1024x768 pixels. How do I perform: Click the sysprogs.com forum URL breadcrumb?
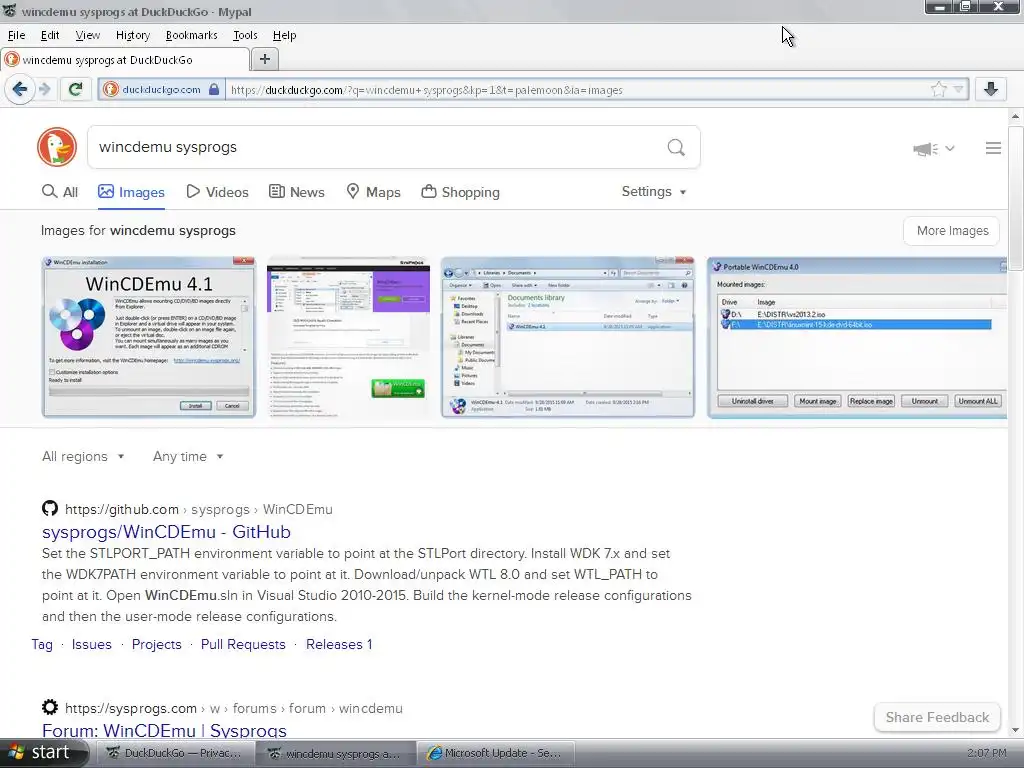click(x=234, y=709)
